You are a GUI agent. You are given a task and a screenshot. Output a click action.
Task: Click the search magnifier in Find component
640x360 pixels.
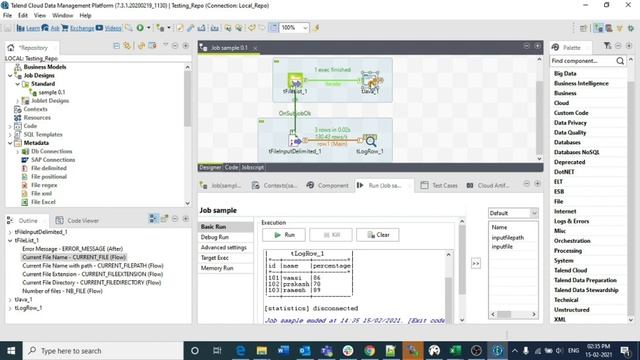coord(620,61)
